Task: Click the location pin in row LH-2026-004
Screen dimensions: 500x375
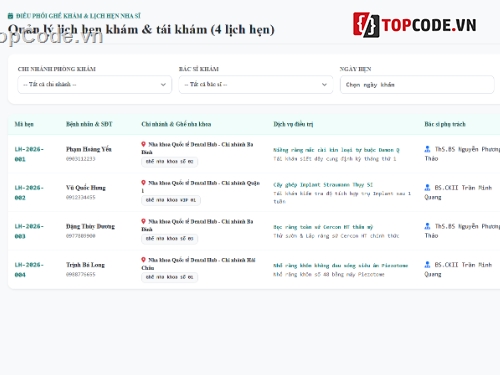Action: click(x=143, y=260)
